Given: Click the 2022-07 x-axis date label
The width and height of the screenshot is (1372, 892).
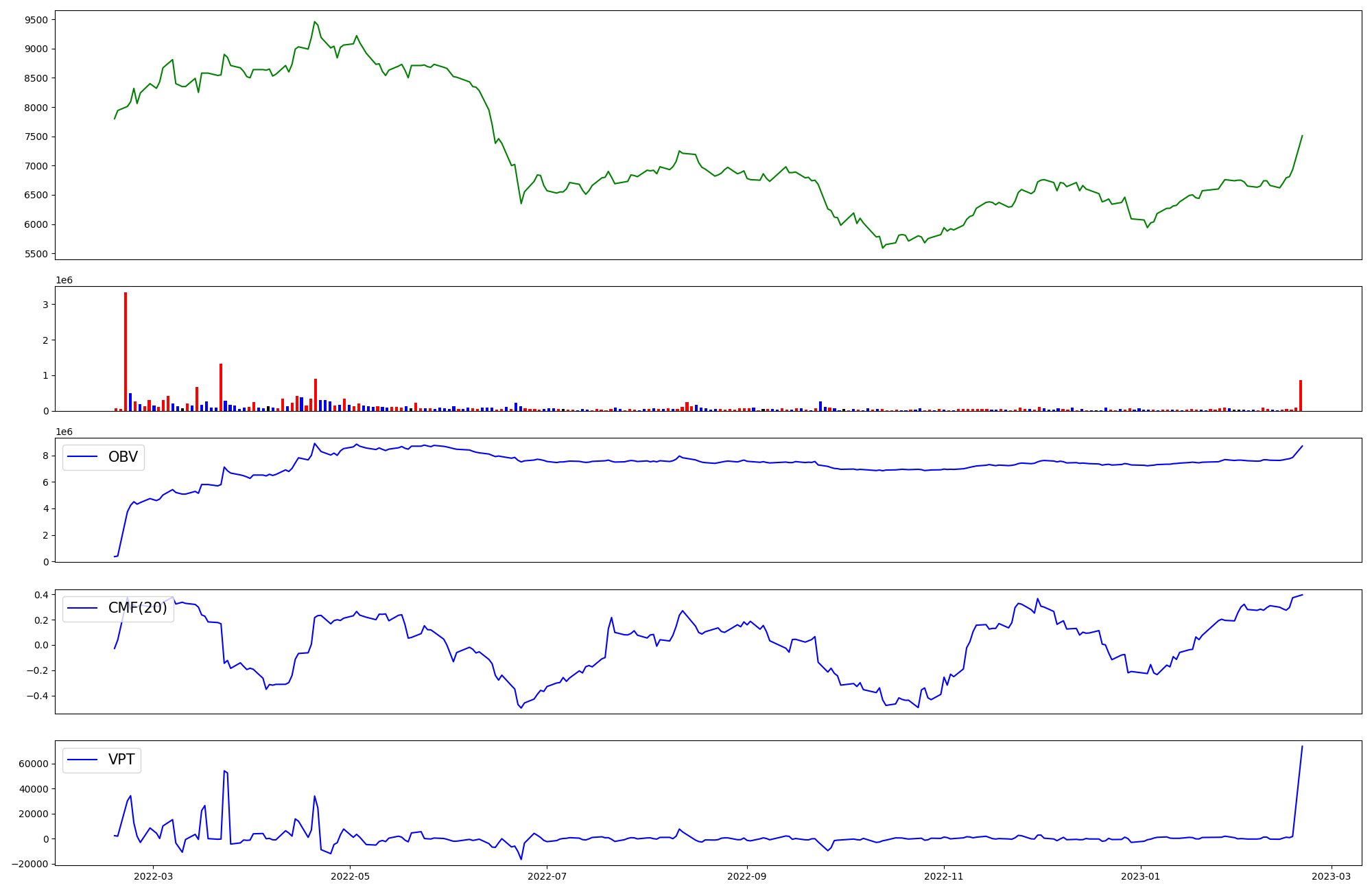Looking at the screenshot, I should [548, 876].
